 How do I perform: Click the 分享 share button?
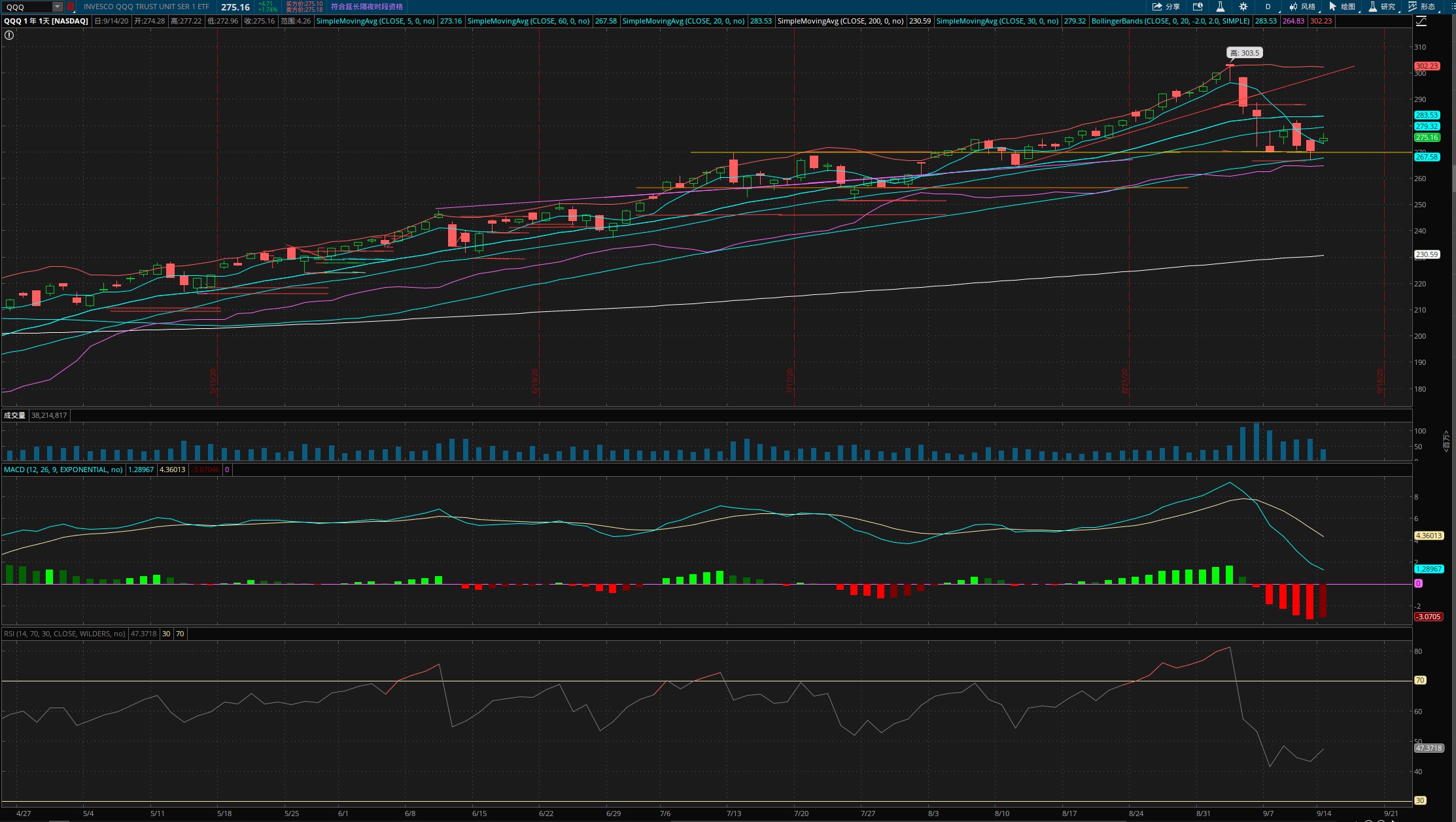click(x=1166, y=7)
